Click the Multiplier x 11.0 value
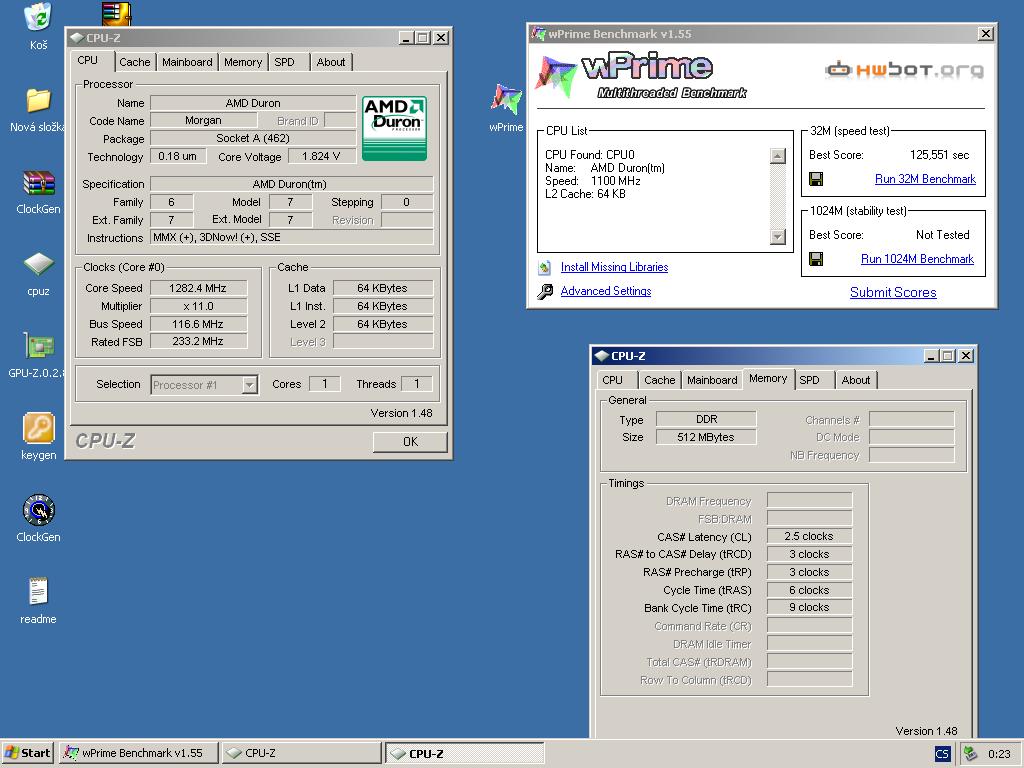 tap(199, 306)
